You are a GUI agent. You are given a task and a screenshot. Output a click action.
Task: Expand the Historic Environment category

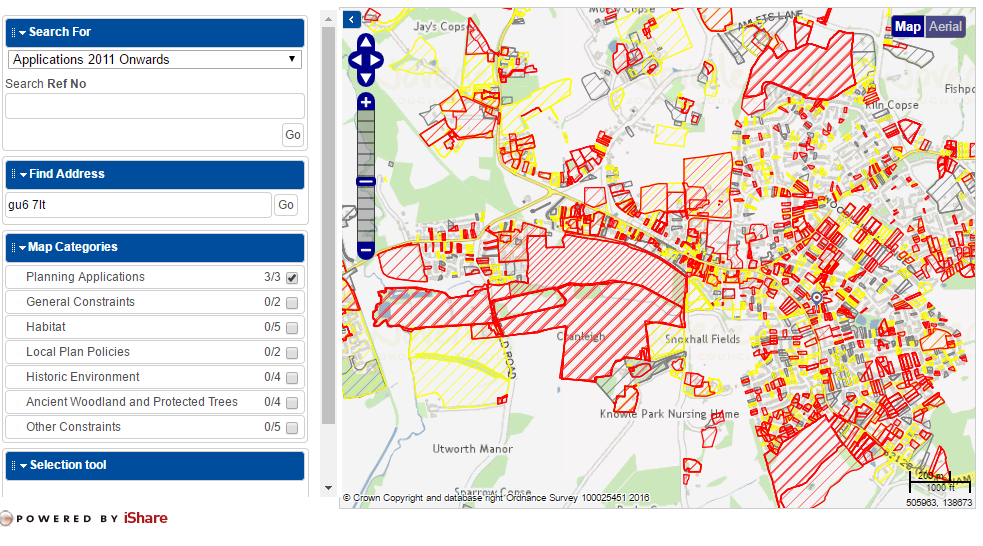[83, 377]
